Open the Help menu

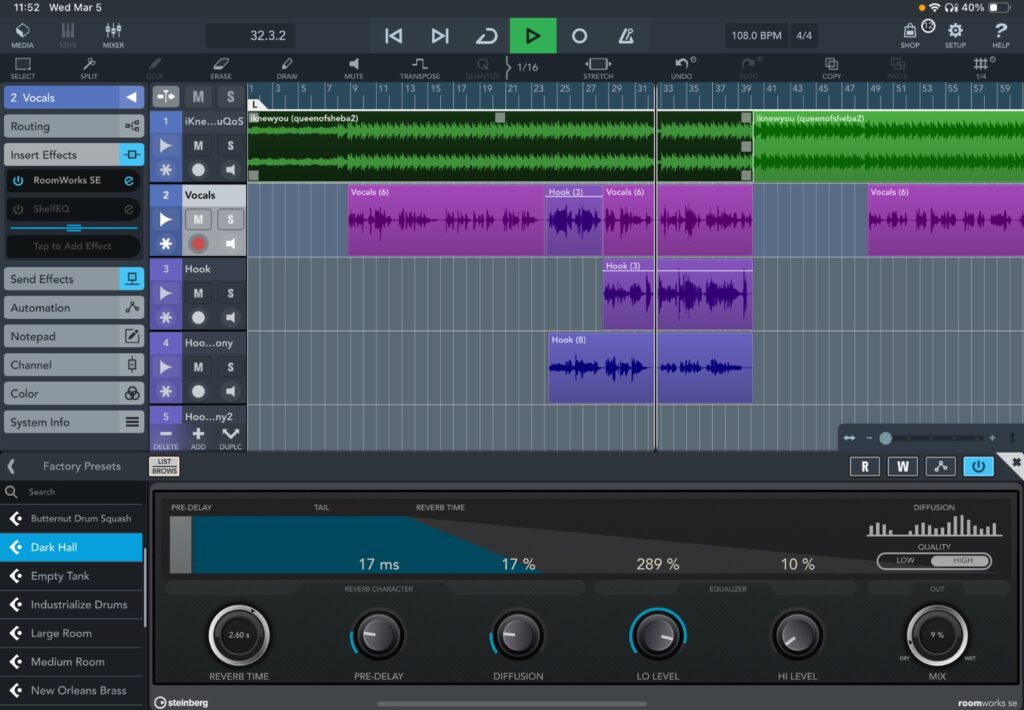pyautogui.click(x=1000, y=35)
